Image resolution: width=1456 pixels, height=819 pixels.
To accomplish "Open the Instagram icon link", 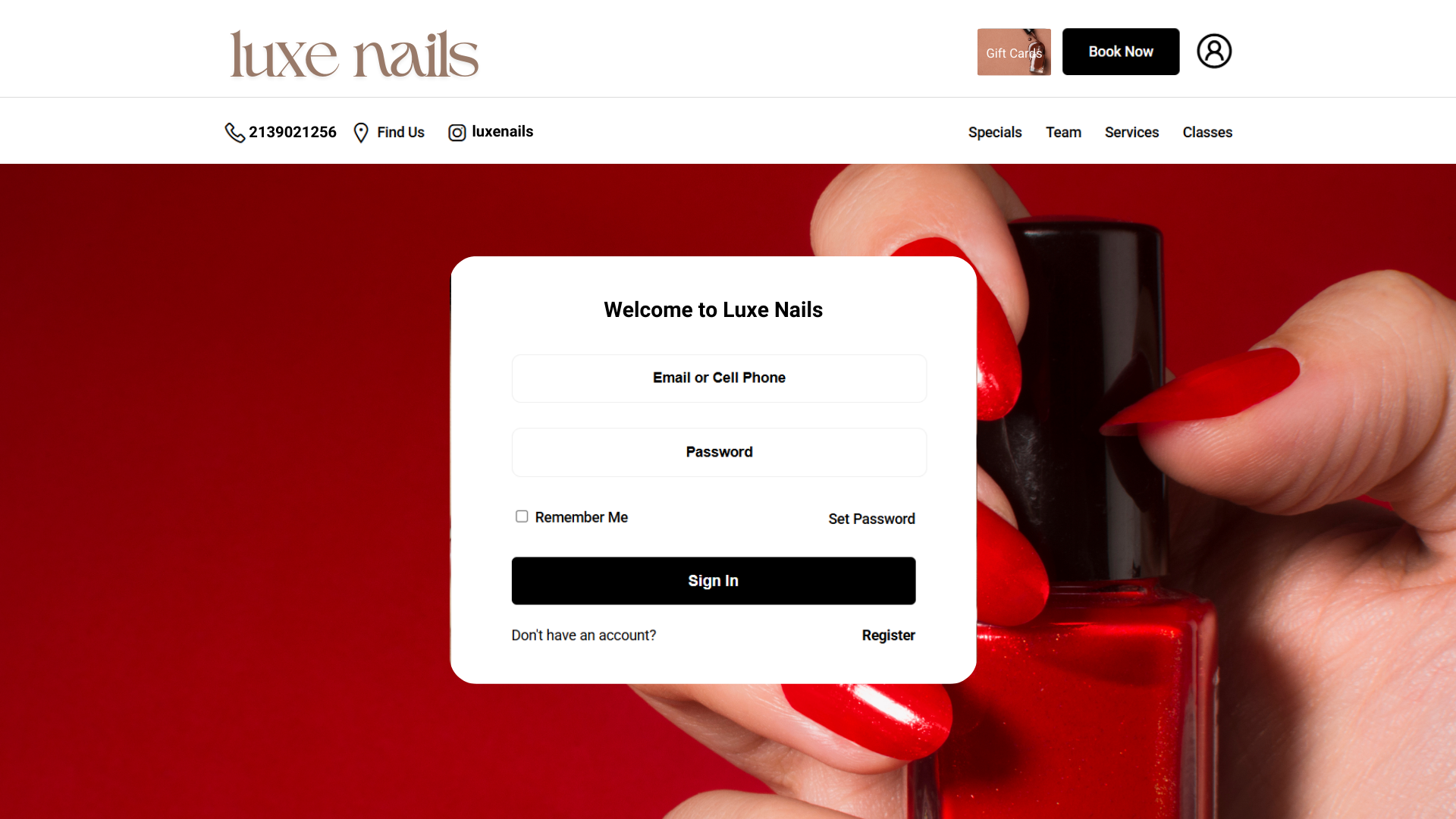I will tap(457, 133).
